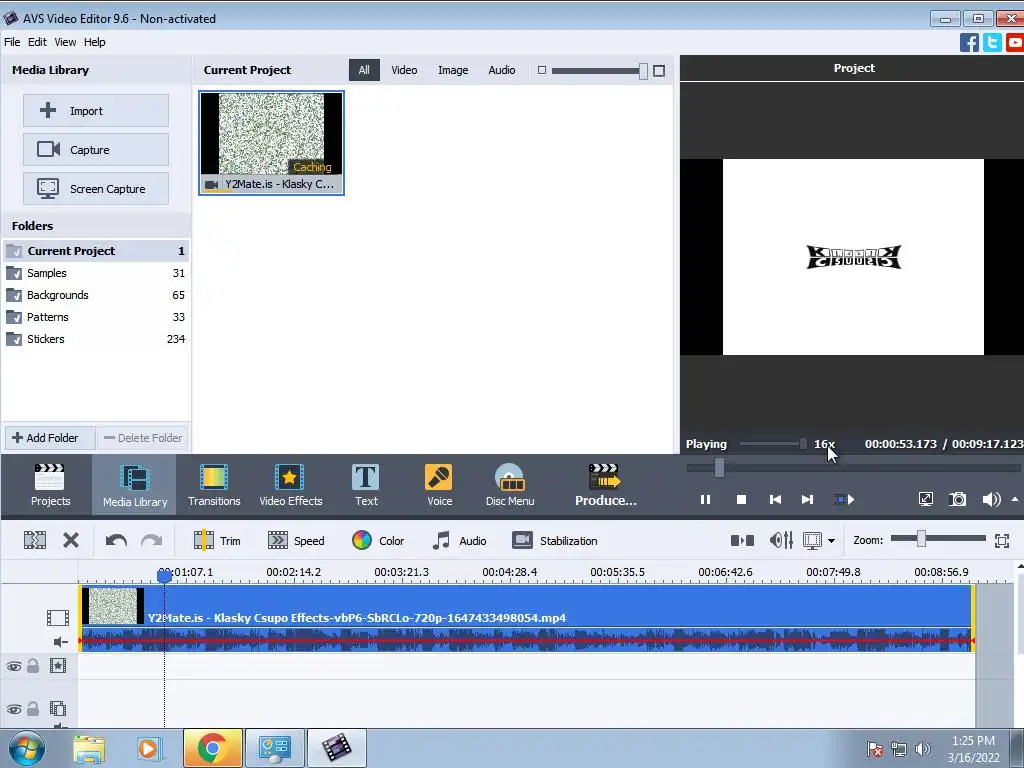The height and width of the screenshot is (768, 1024).
Task: Open the Help menu
Action: tap(94, 42)
